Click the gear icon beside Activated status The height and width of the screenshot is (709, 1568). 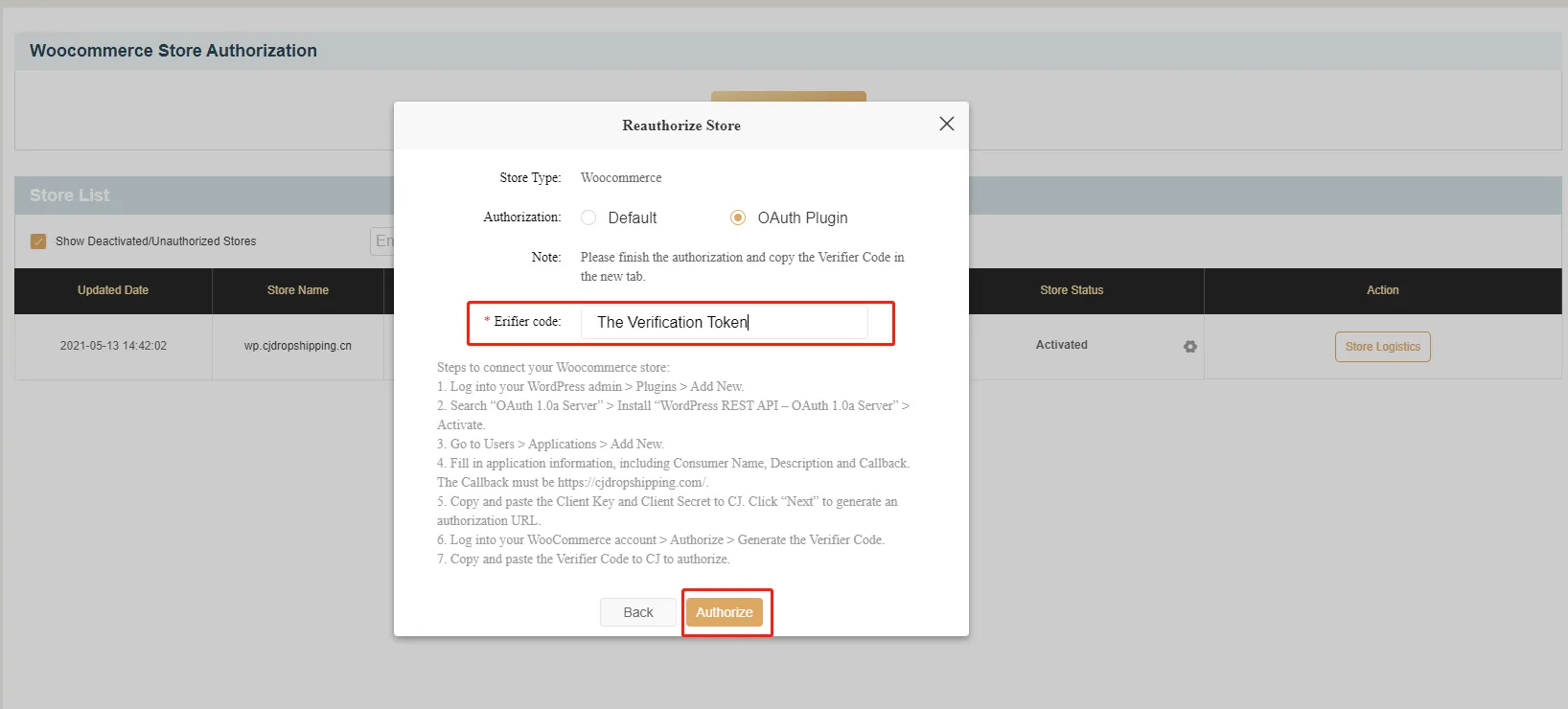[x=1189, y=346]
